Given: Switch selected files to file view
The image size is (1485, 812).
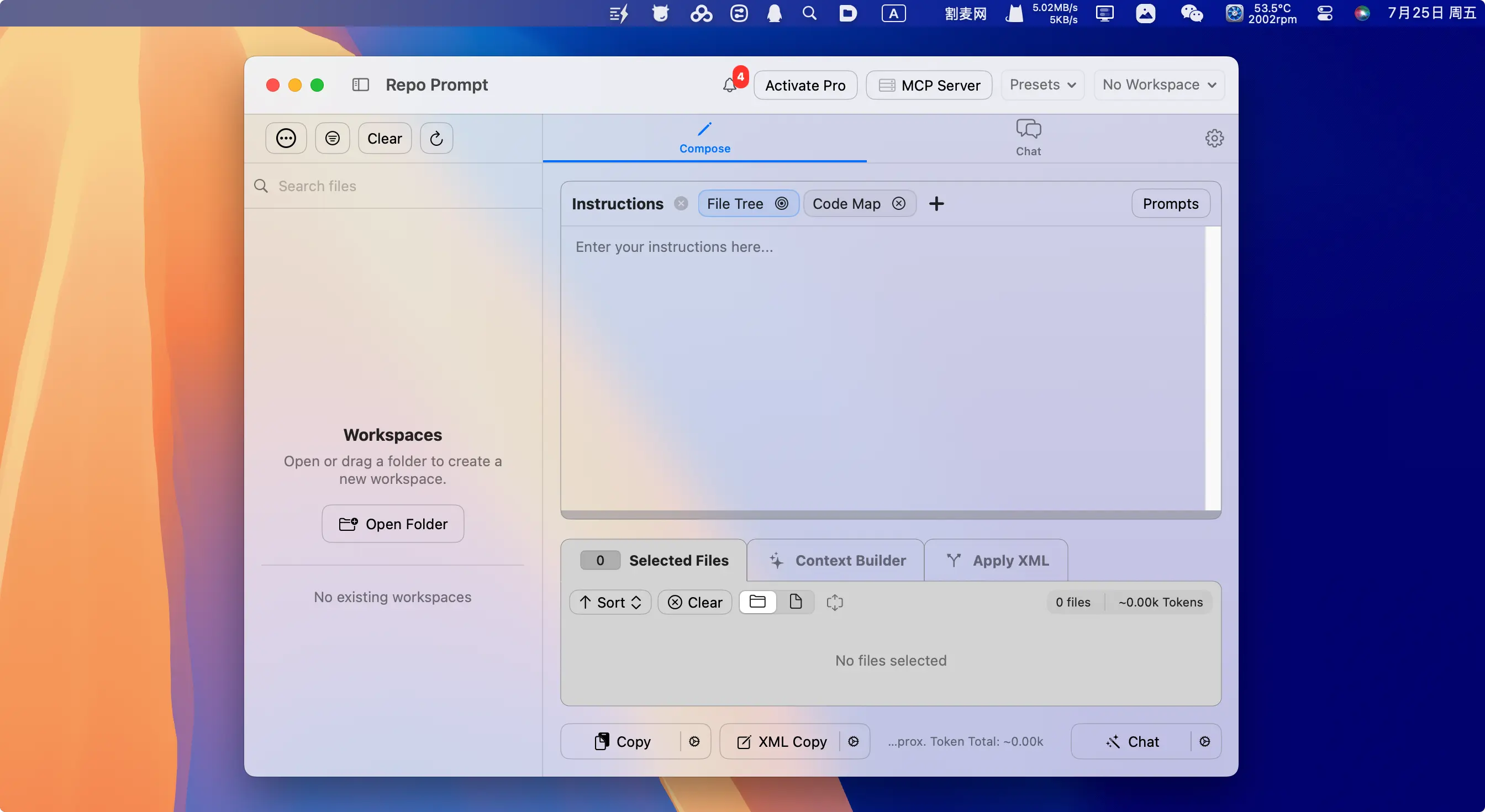Looking at the screenshot, I should (796, 602).
